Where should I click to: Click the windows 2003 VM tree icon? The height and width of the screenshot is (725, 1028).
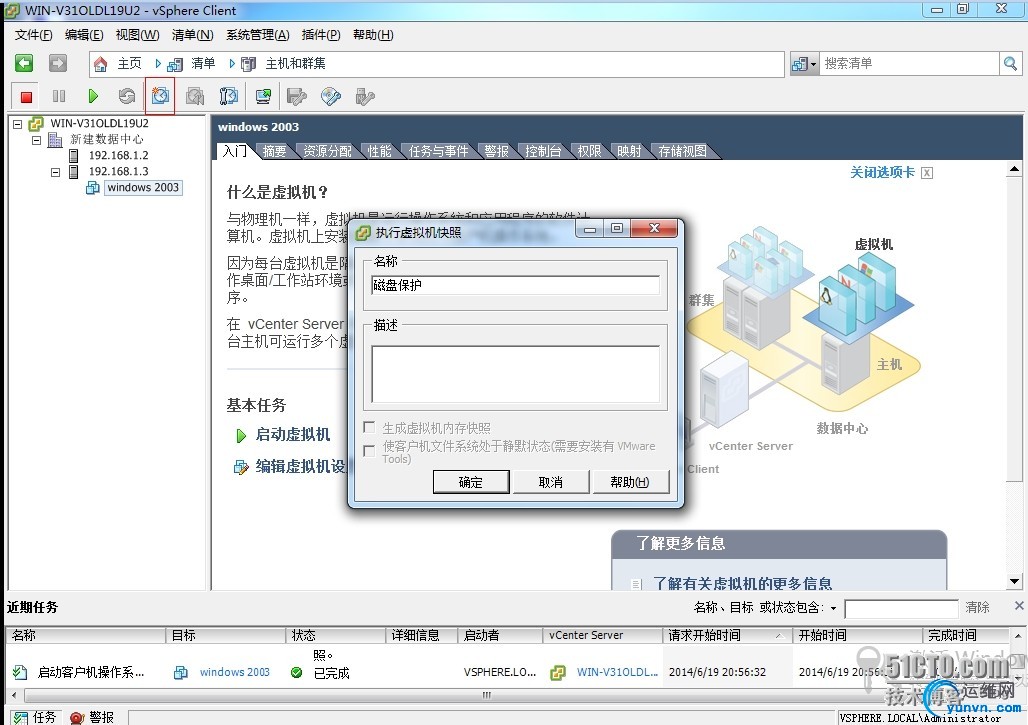92,188
